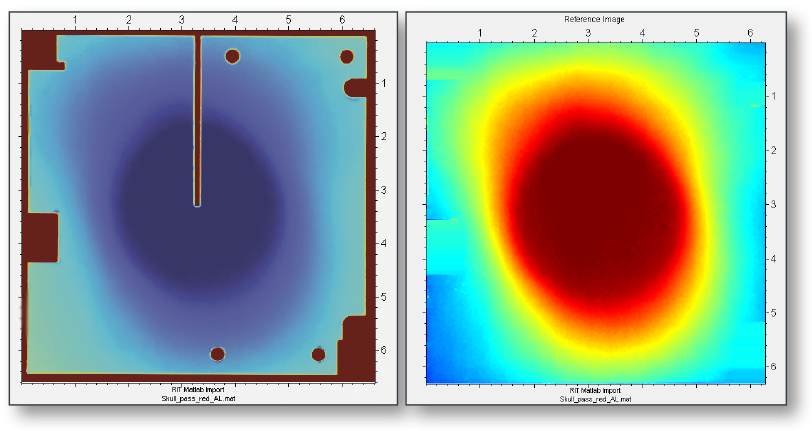
Task: Click the rounded notch on right edge of left image
Action: (x=355, y=87)
